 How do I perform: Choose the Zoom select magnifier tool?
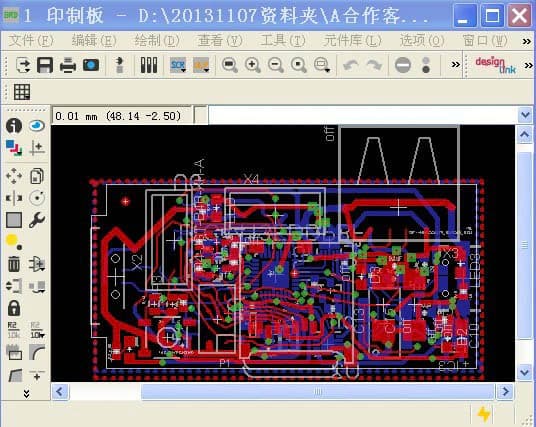point(322,65)
